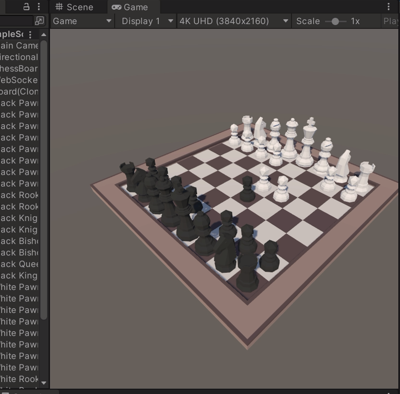Viewport: 400px width, 394px height.
Task: Click the hierarchy search input field
Action: (x=17, y=21)
